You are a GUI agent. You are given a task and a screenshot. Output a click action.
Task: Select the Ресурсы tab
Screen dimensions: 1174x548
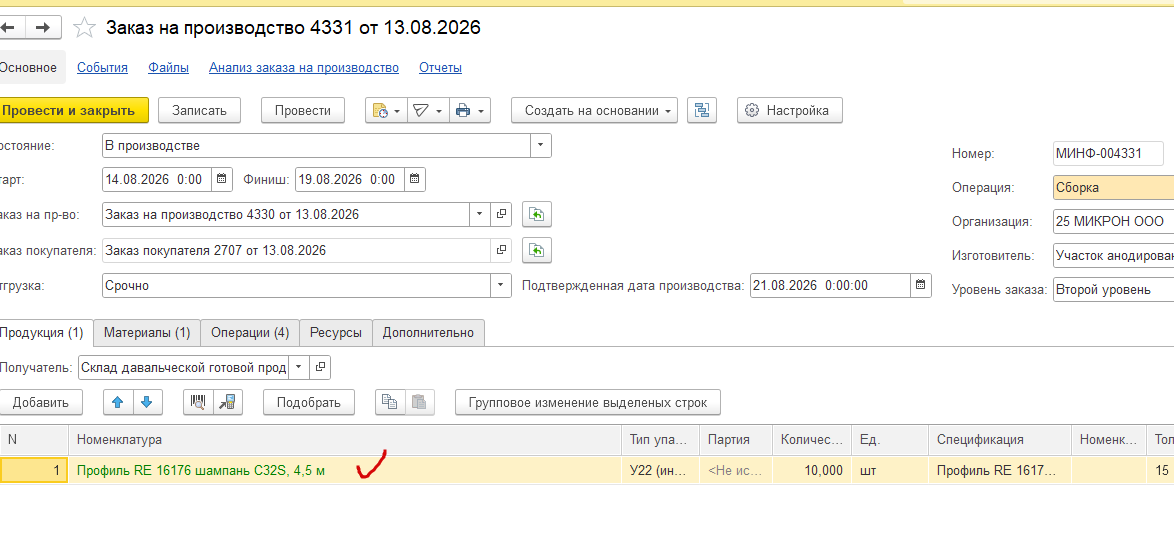coord(336,332)
